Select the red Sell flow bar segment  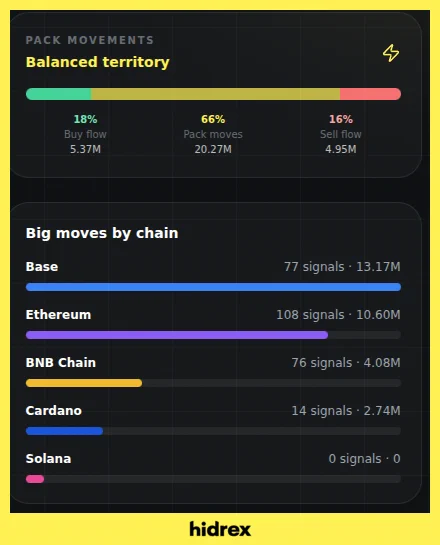370,94
